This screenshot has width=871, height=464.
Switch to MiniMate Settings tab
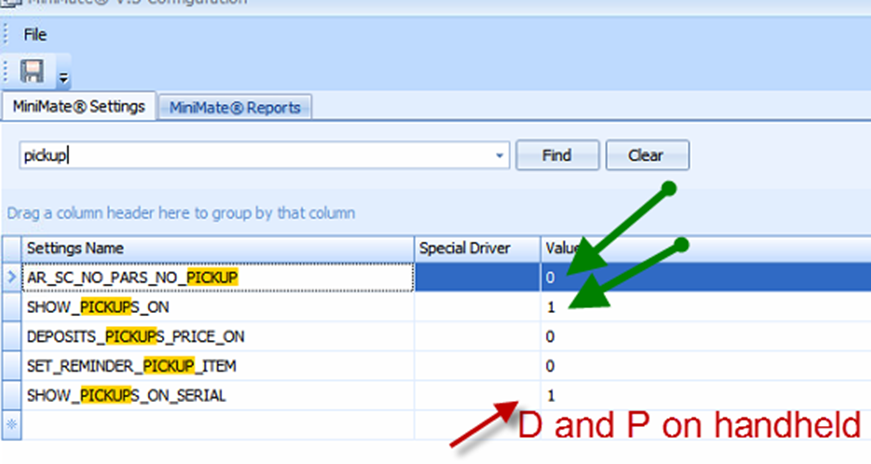tap(78, 106)
